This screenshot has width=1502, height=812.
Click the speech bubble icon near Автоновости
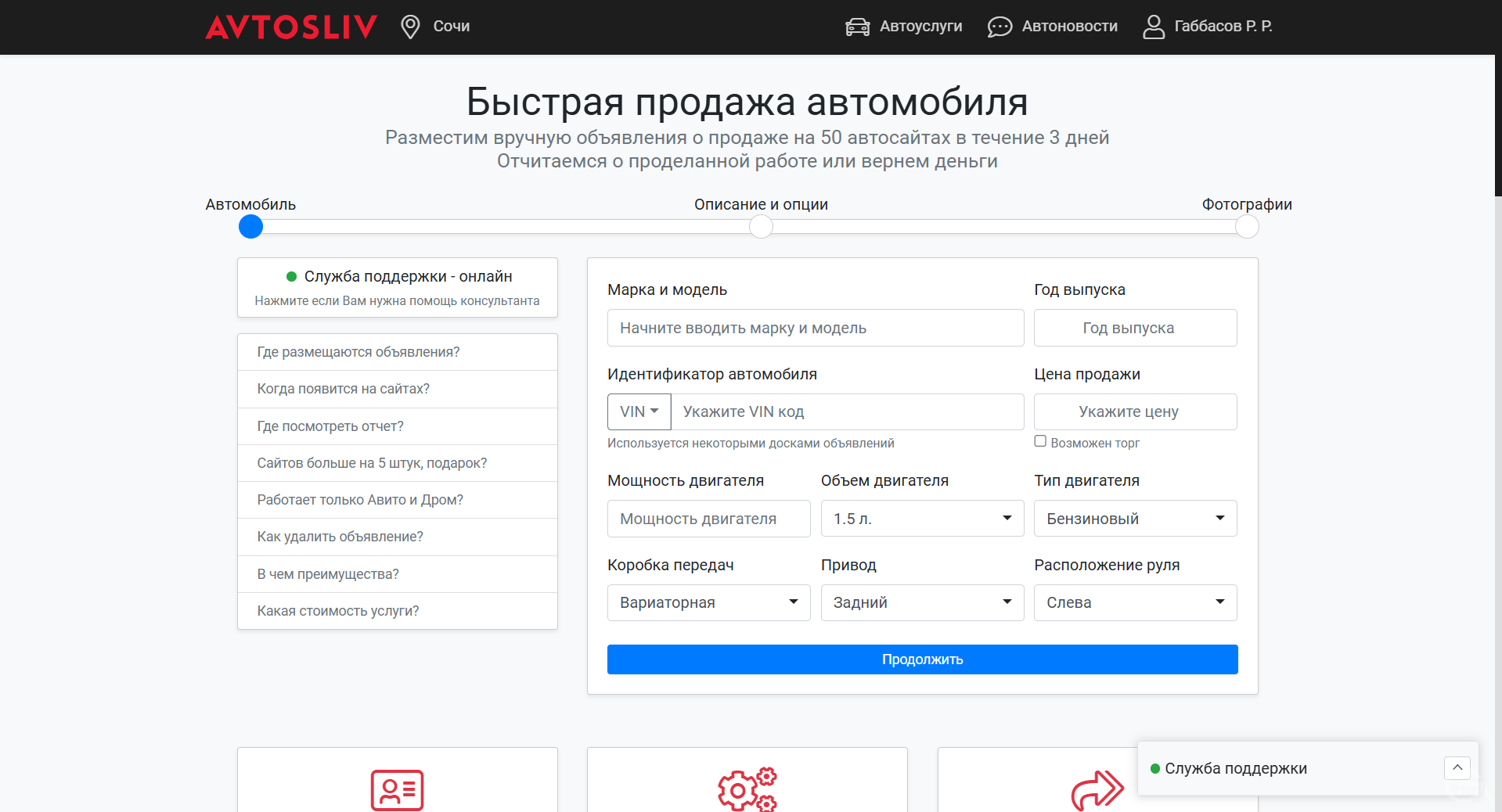[x=998, y=26]
